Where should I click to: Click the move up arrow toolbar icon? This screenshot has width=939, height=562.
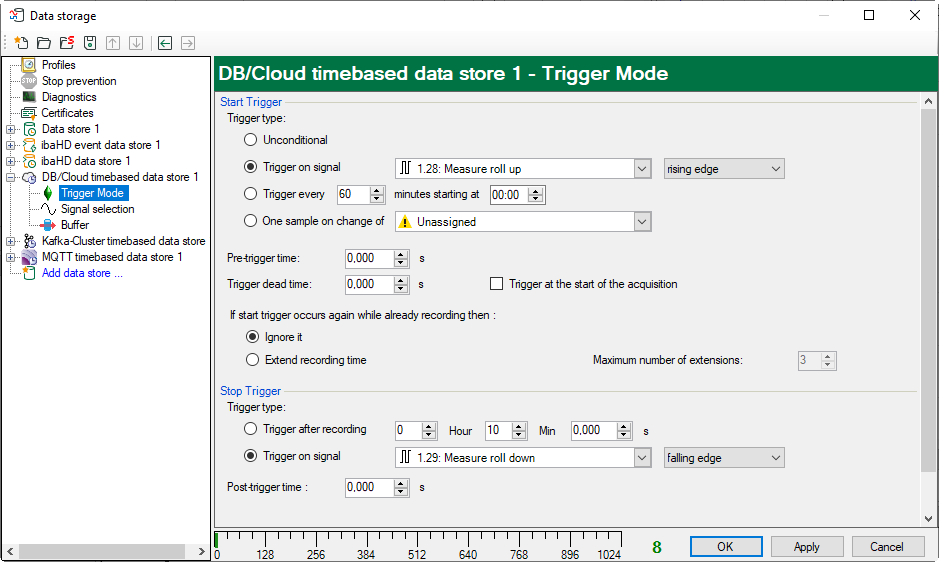pyautogui.click(x=113, y=43)
